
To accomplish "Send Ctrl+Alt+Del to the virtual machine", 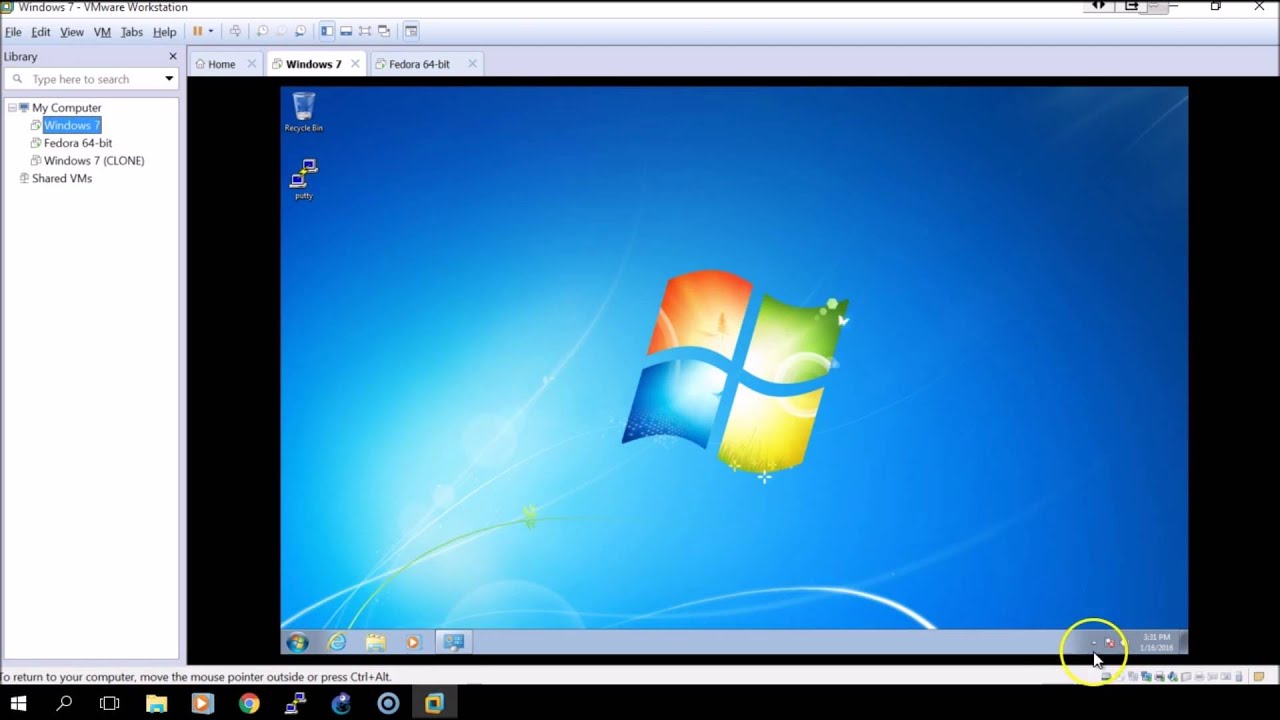I will coord(235,31).
